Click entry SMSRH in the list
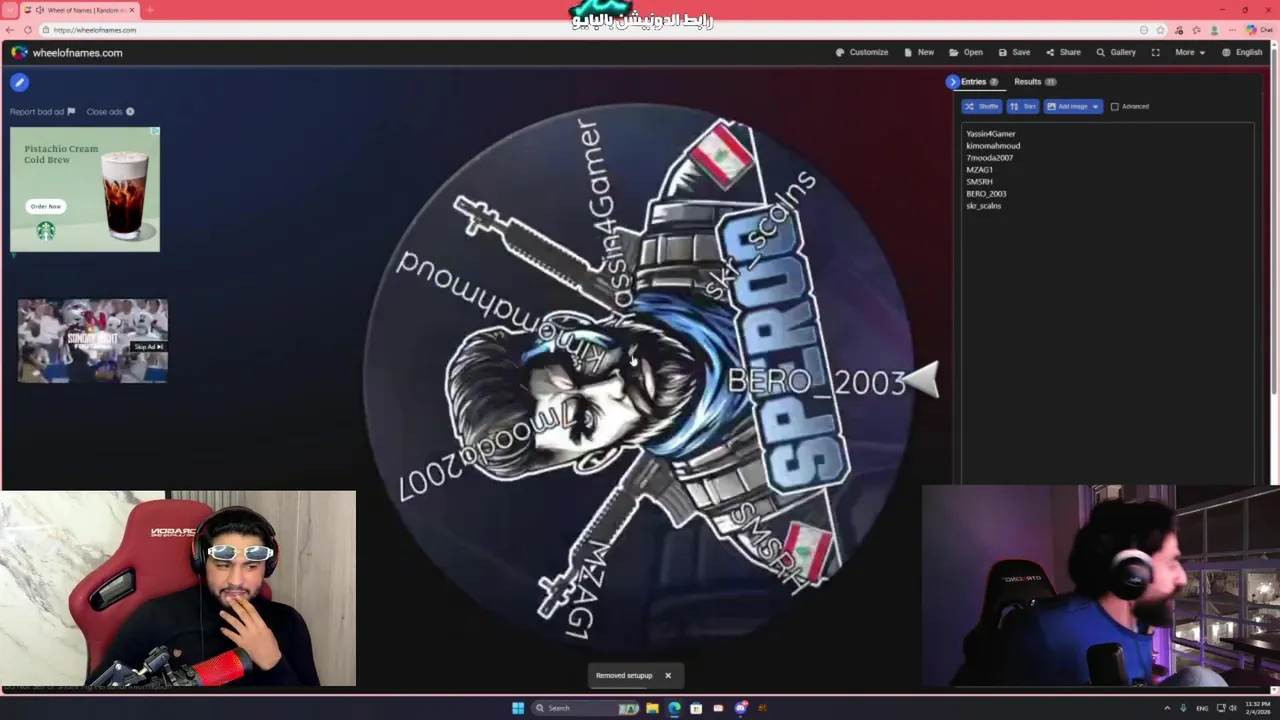The width and height of the screenshot is (1280, 720). (x=979, y=182)
